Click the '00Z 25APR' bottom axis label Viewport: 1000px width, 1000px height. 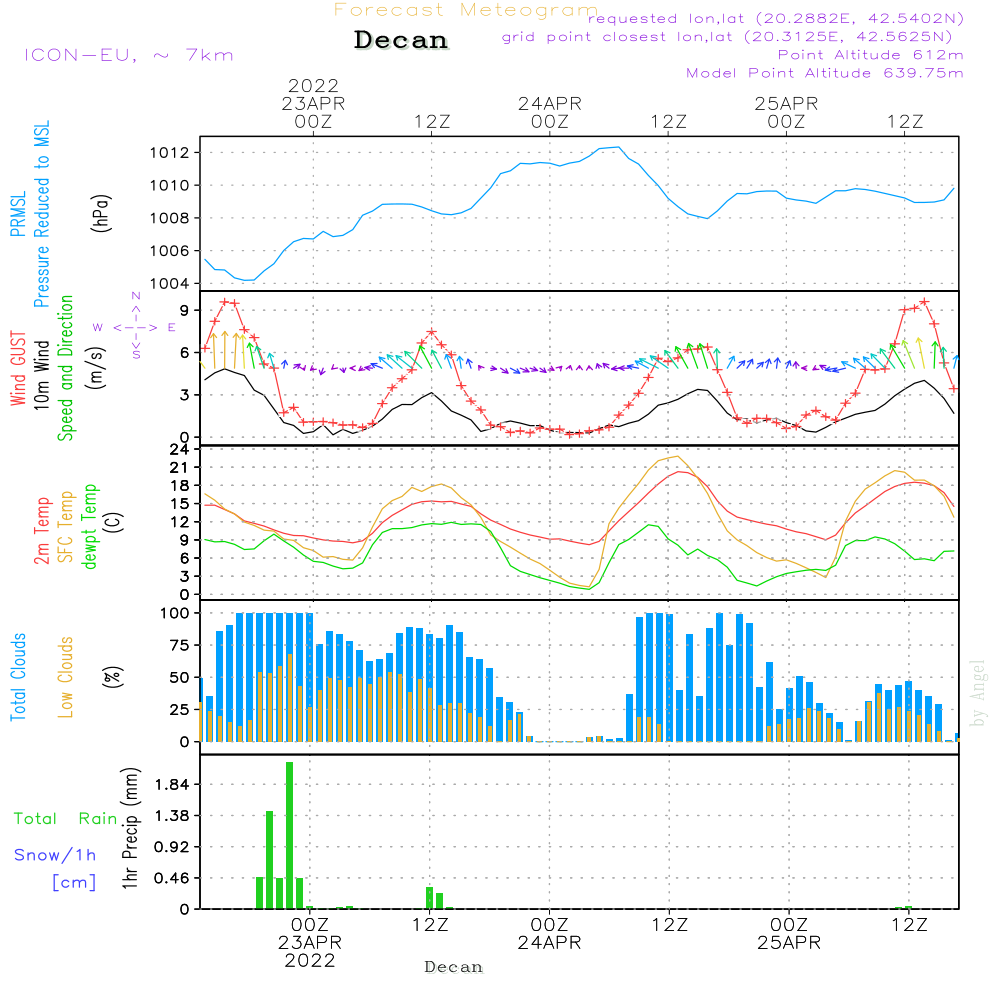pyautogui.click(x=789, y=934)
